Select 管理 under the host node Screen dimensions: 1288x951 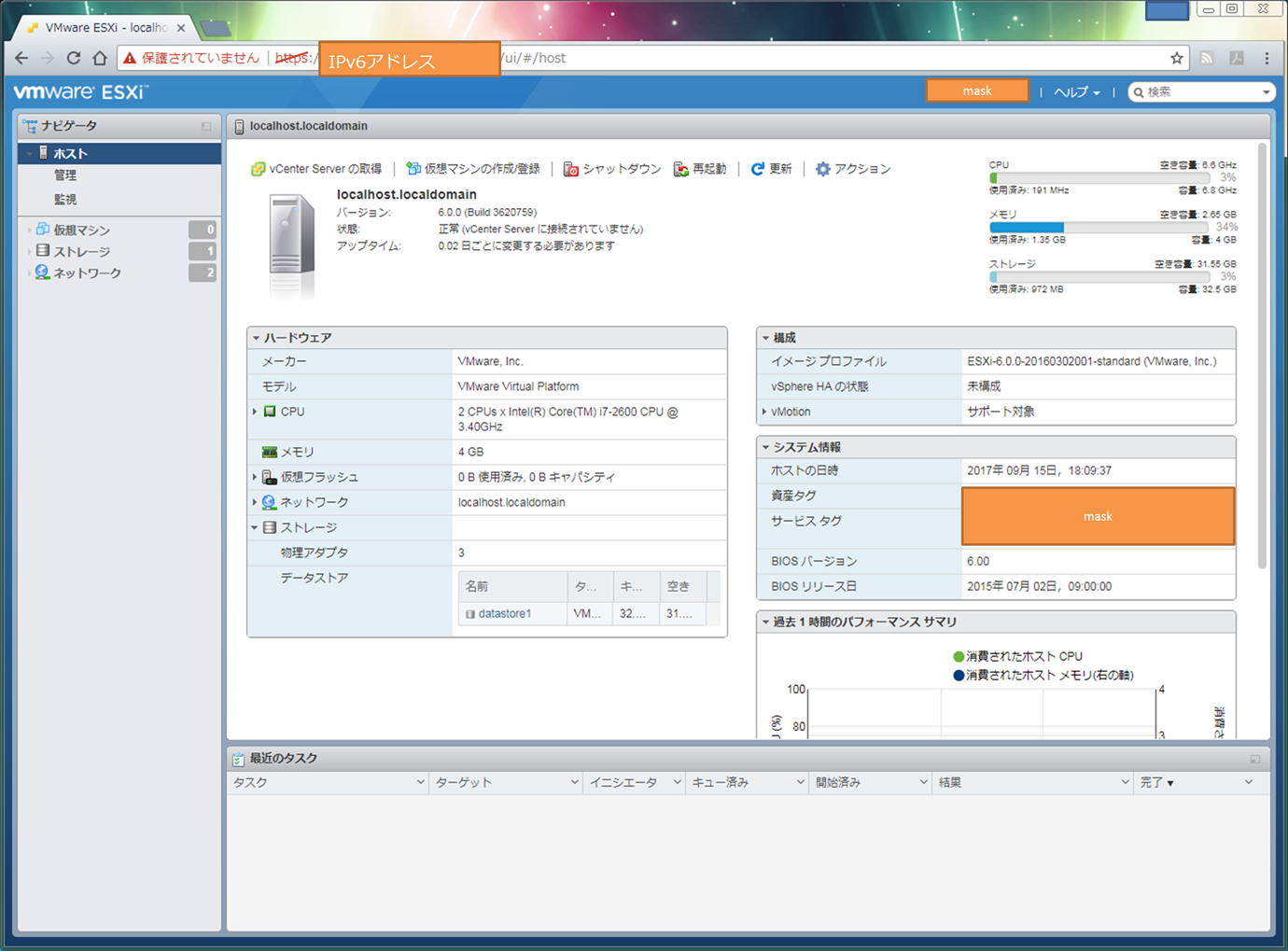coord(66,175)
